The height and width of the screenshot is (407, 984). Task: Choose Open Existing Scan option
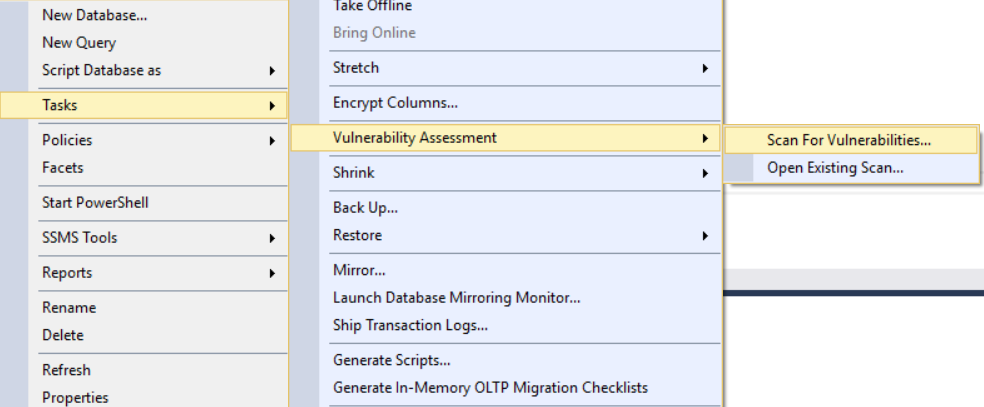[x=834, y=168]
